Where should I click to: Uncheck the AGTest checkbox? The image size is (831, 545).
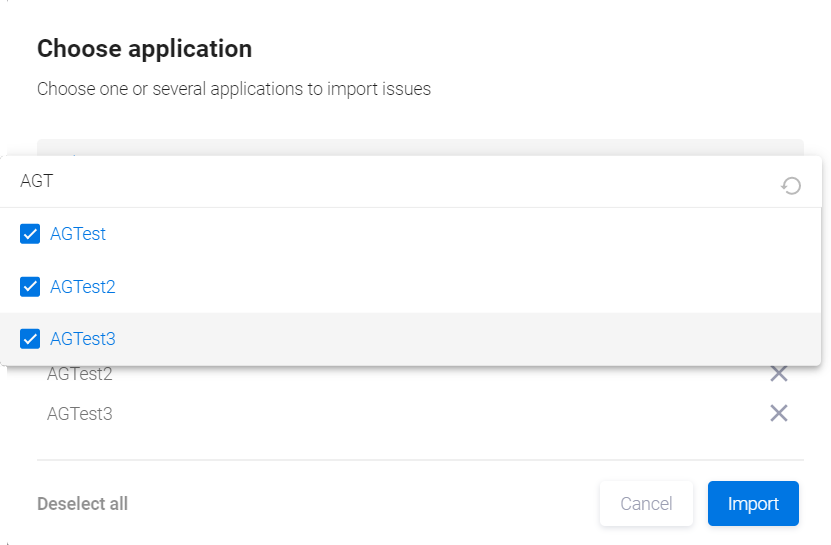30,234
